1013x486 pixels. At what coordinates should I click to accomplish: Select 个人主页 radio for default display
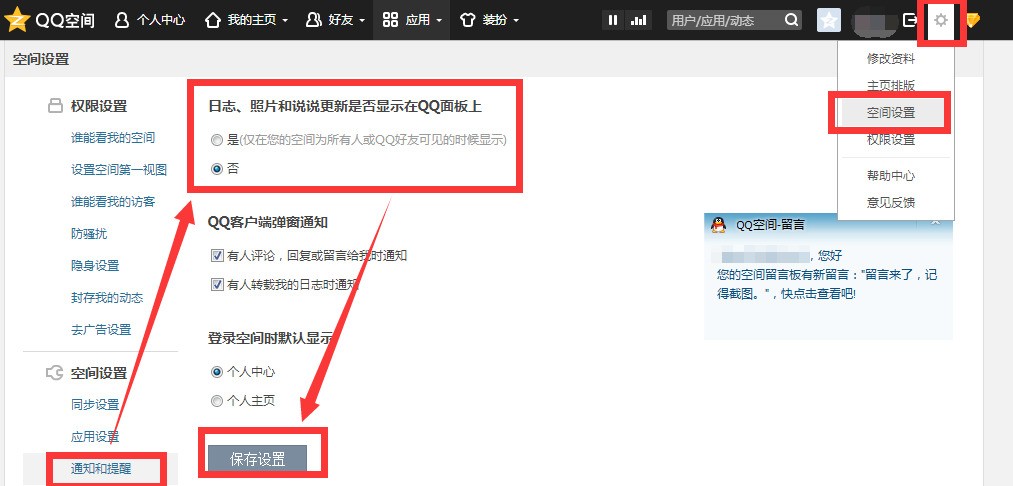pyautogui.click(x=216, y=401)
